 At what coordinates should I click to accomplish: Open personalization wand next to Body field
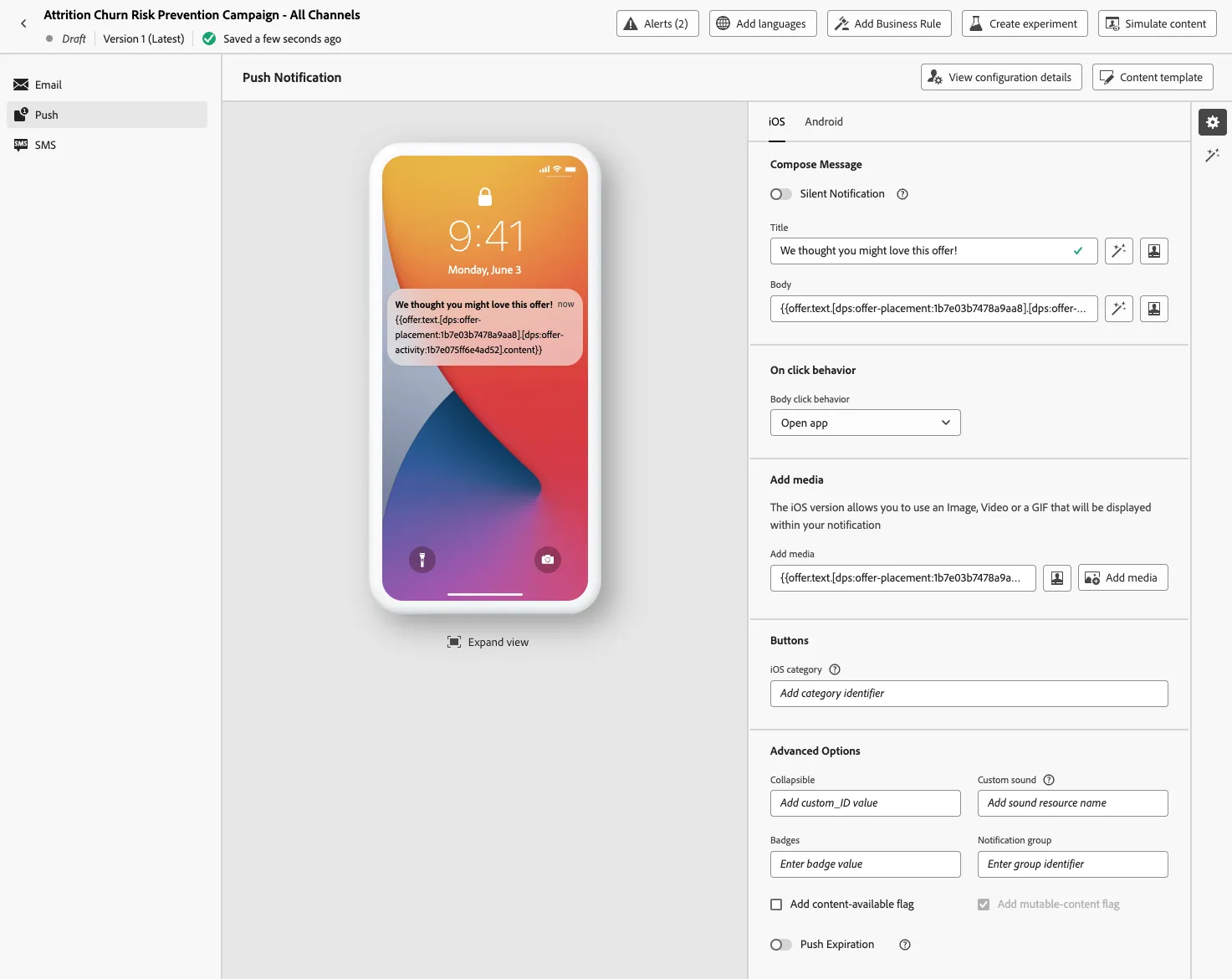tap(1118, 309)
